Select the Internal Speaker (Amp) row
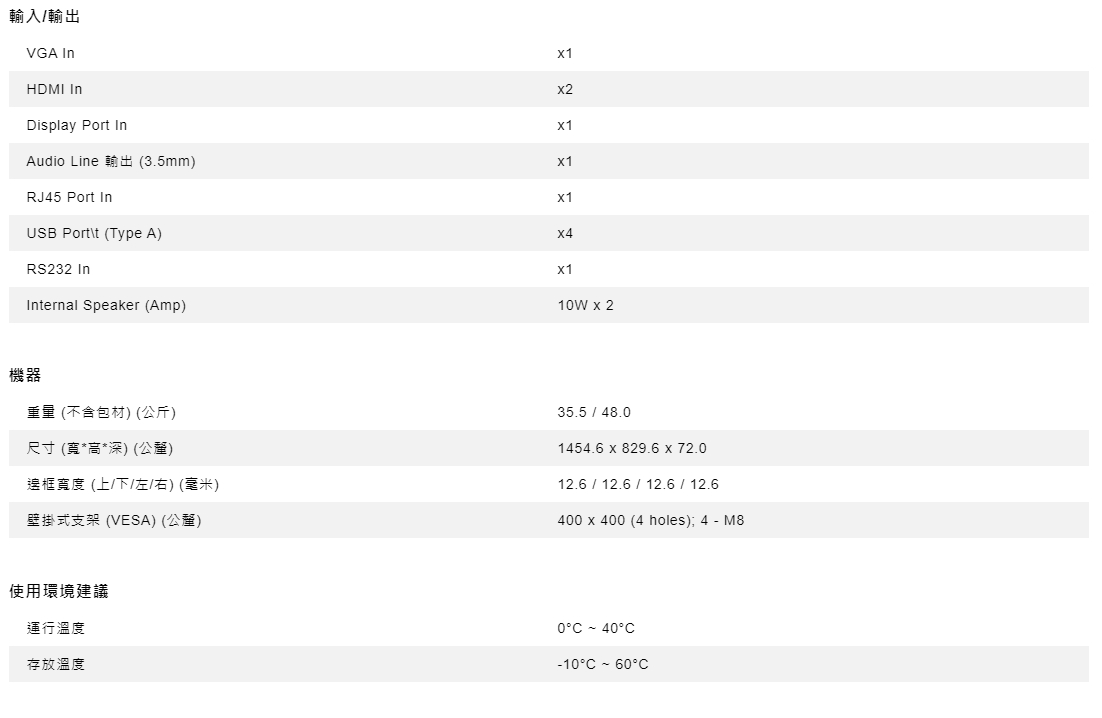The image size is (1102, 718). (549, 305)
